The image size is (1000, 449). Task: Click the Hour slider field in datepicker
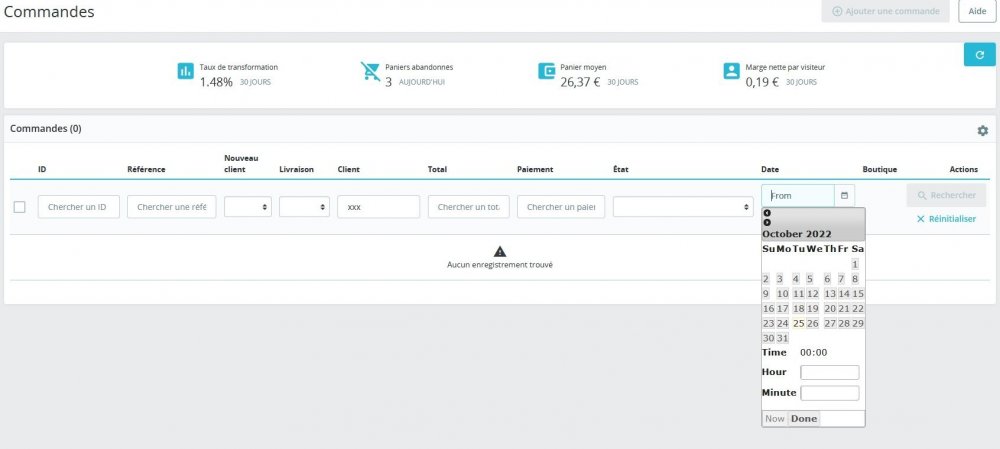tap(830, 372)
